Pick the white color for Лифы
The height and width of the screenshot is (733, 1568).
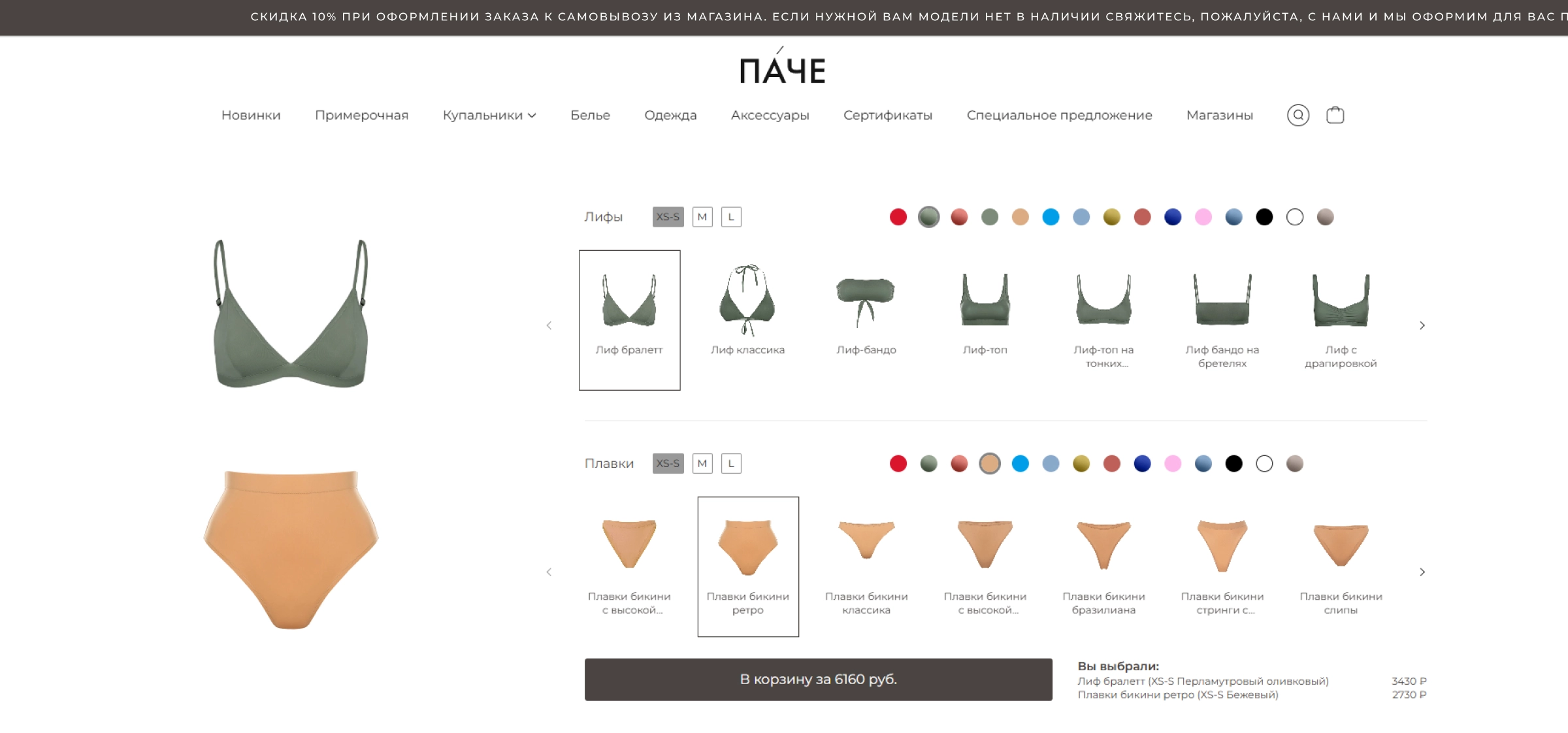tap(1295, 217)
